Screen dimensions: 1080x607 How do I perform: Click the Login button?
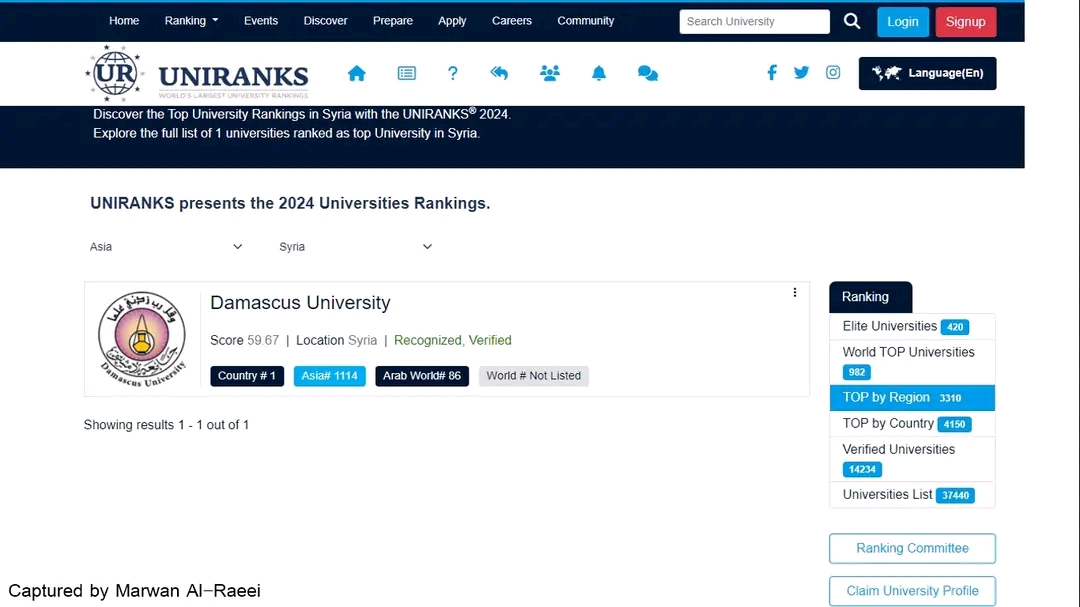click(902, 21)
